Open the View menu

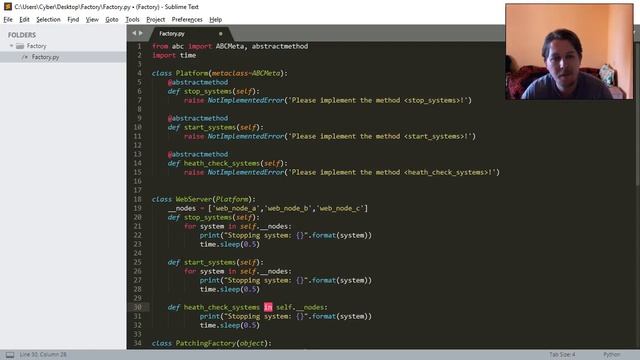pos(92,20)
